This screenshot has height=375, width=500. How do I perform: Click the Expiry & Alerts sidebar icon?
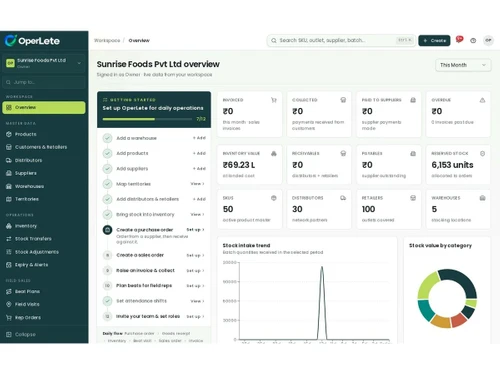click(x=9, y=265)
